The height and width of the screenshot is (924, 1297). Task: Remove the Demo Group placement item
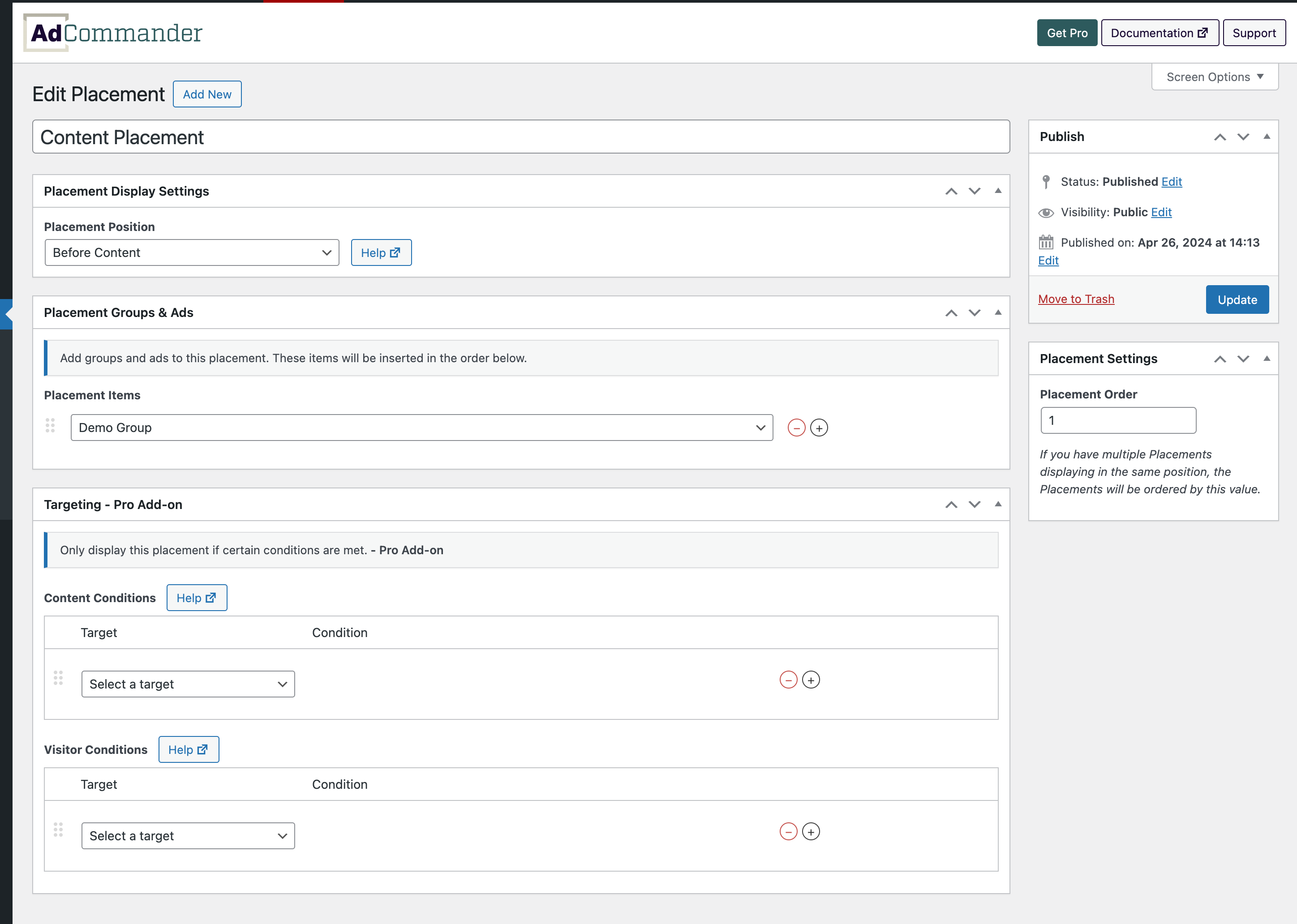(x=796, y=428)
